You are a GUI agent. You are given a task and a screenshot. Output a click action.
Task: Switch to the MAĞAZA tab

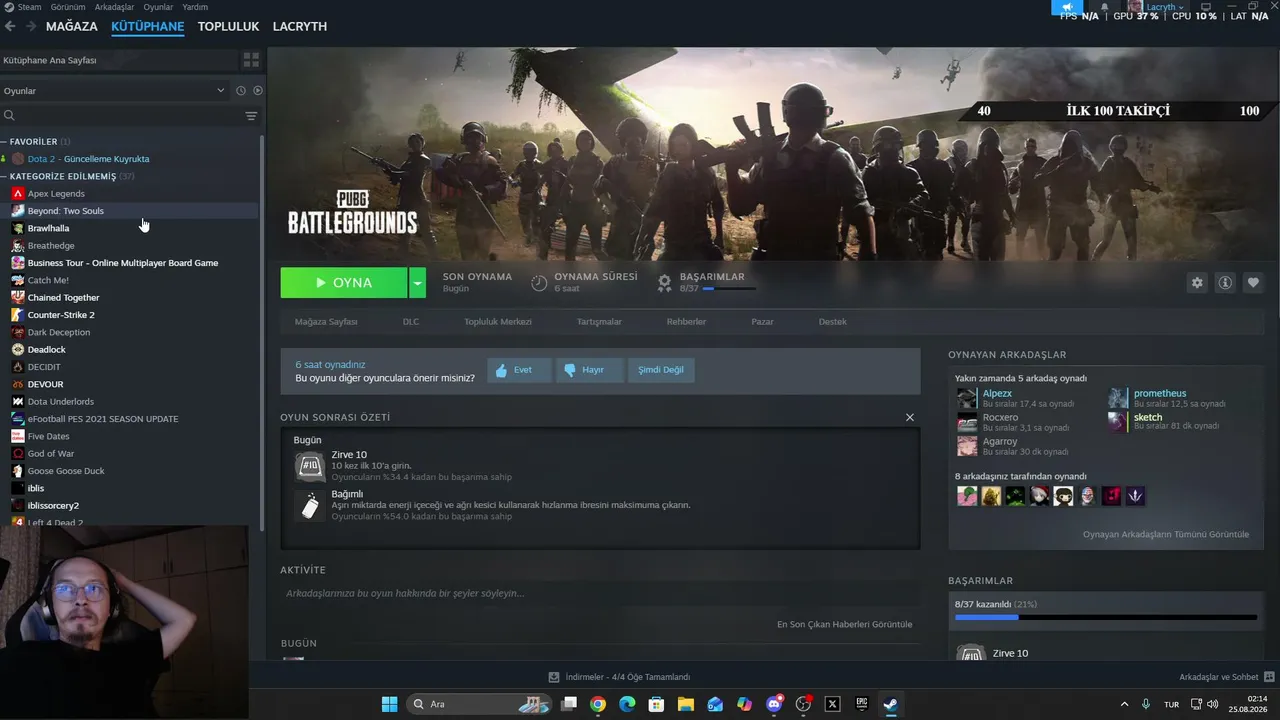72,27
